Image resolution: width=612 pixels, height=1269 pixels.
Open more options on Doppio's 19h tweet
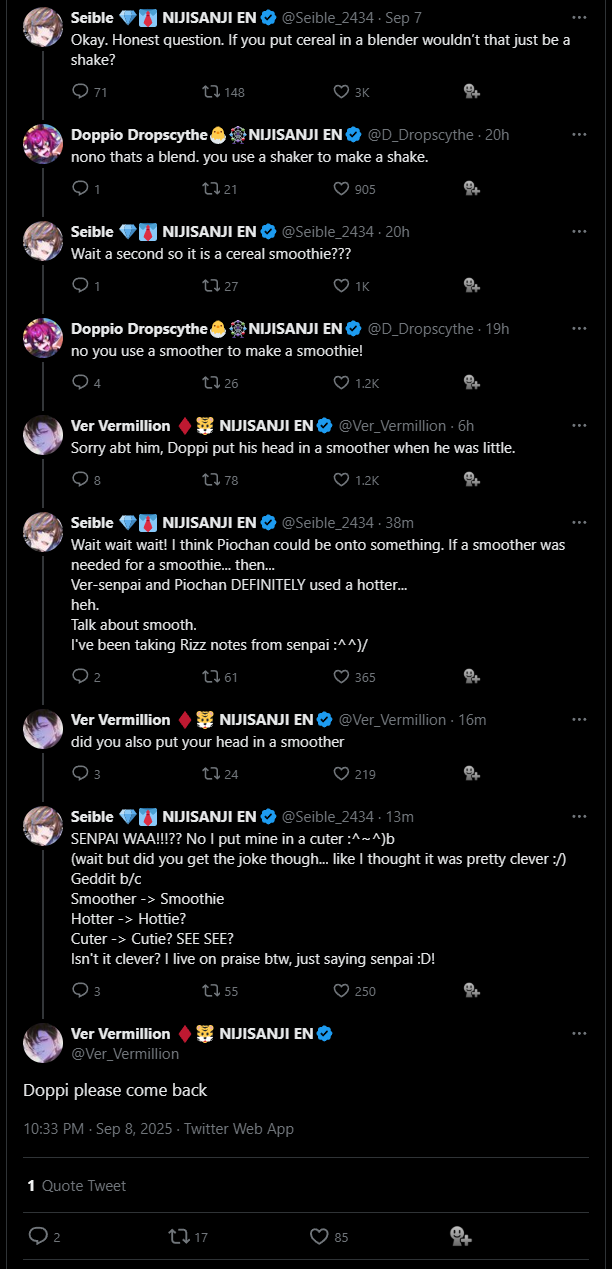(579, 328)
